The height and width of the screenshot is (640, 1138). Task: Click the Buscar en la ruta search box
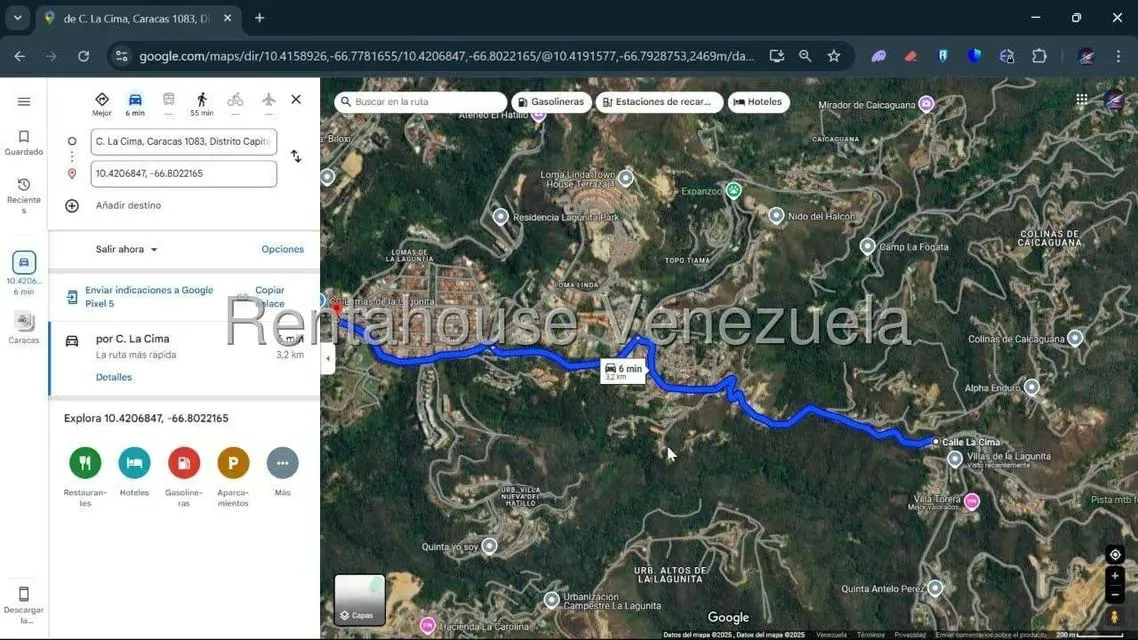click(421, 102)
